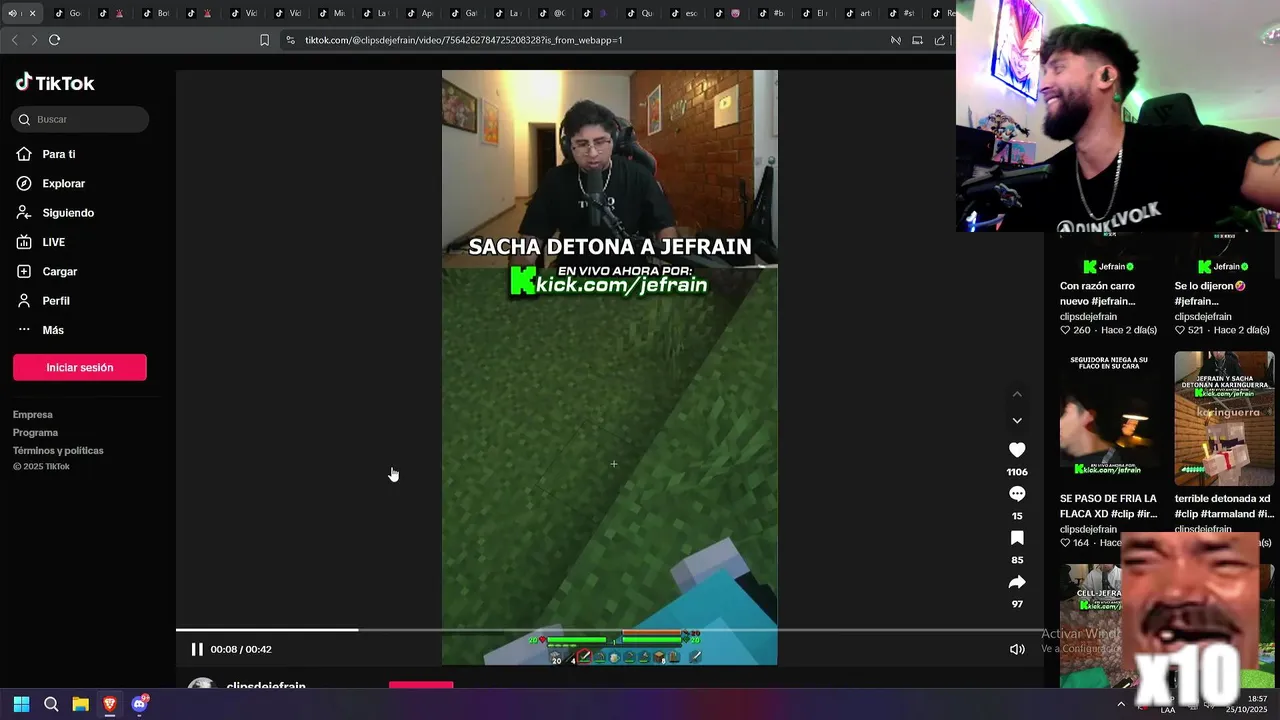Go to previous video with up chevron
Viewport: 1280px width, 720px height.
pos(1017,394)
